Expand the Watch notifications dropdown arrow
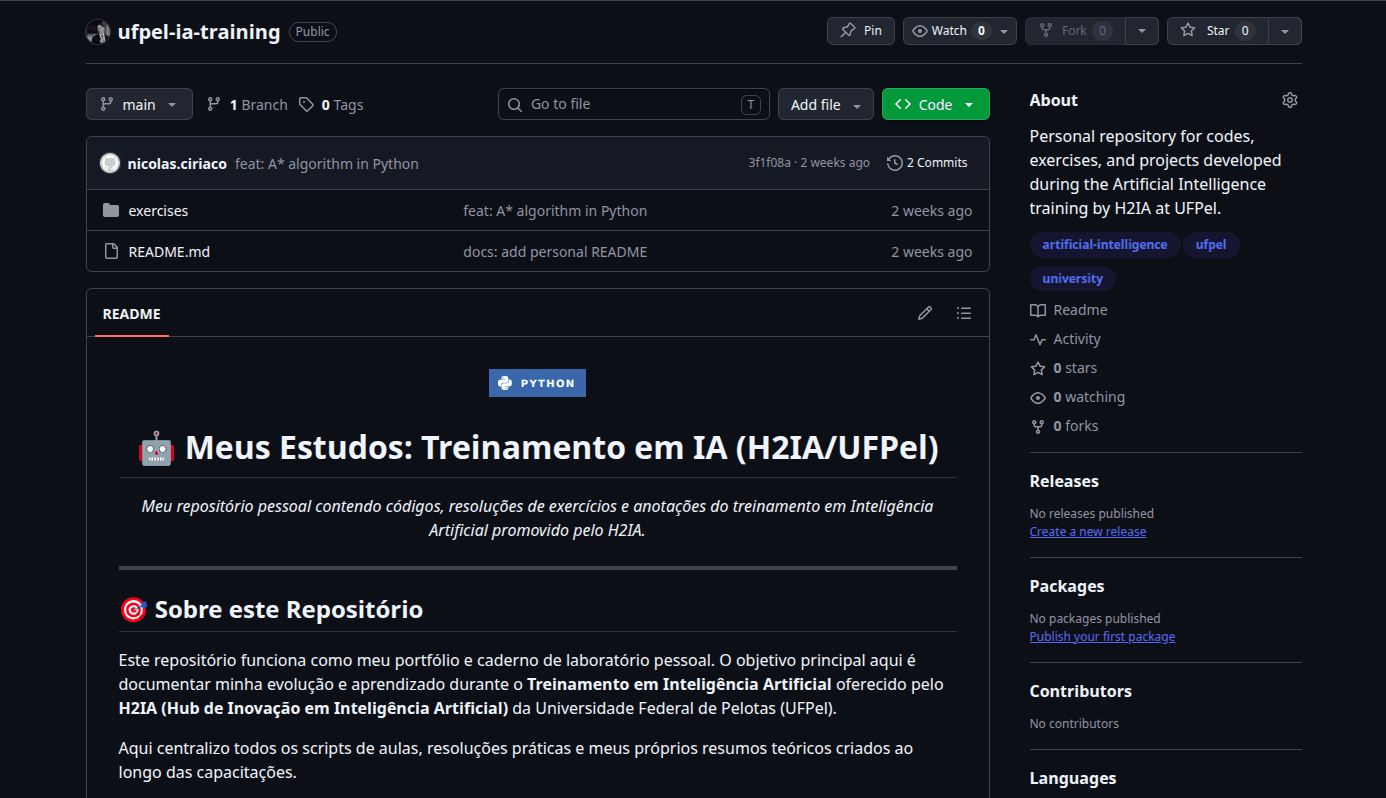The image size is (1386, 798). 1005,31
